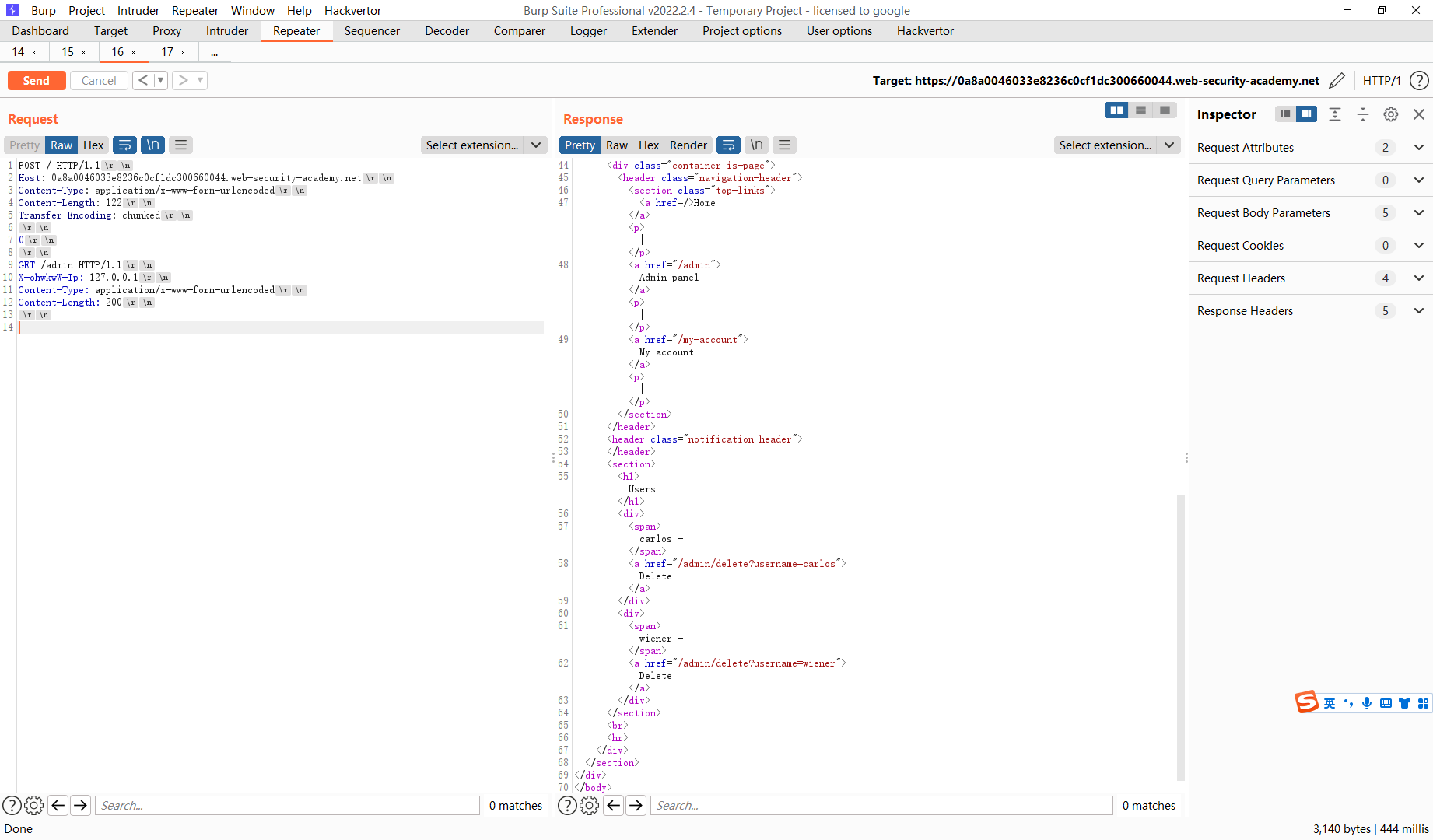Edit the target using pencil icon
Screen dimensions: 1433x840
pos(1337,81)
